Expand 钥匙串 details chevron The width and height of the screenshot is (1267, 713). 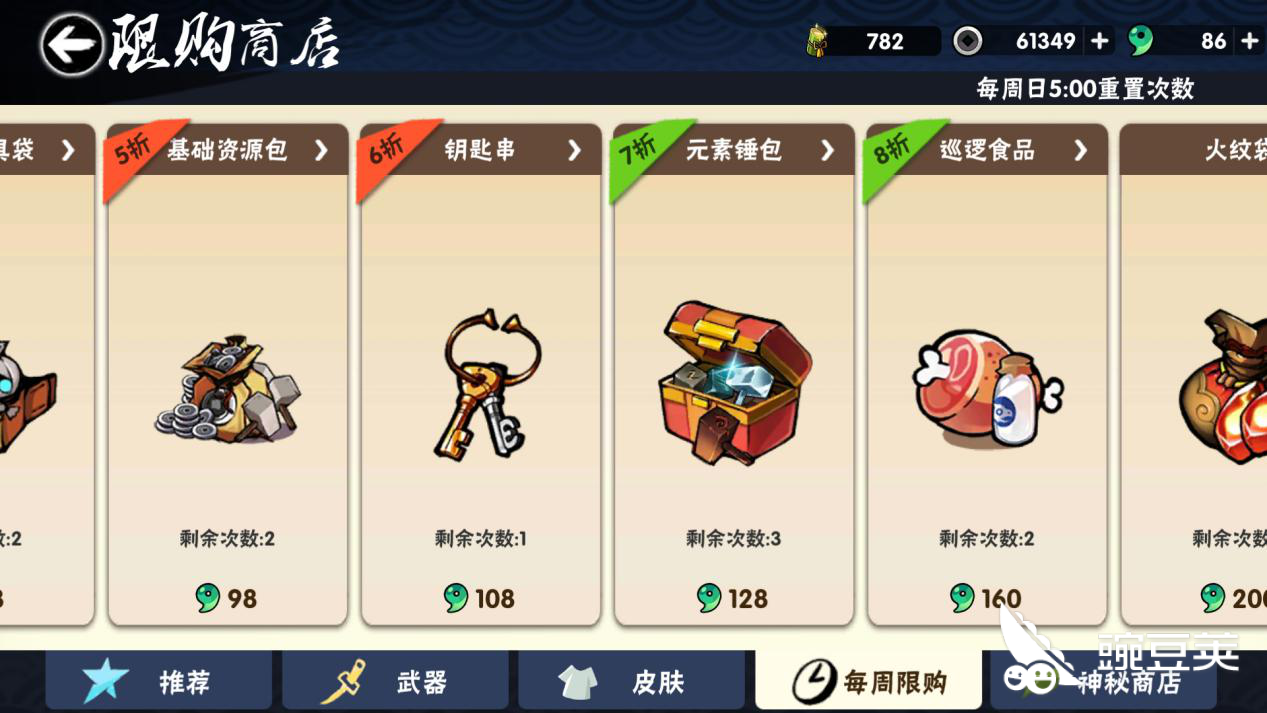574,150
